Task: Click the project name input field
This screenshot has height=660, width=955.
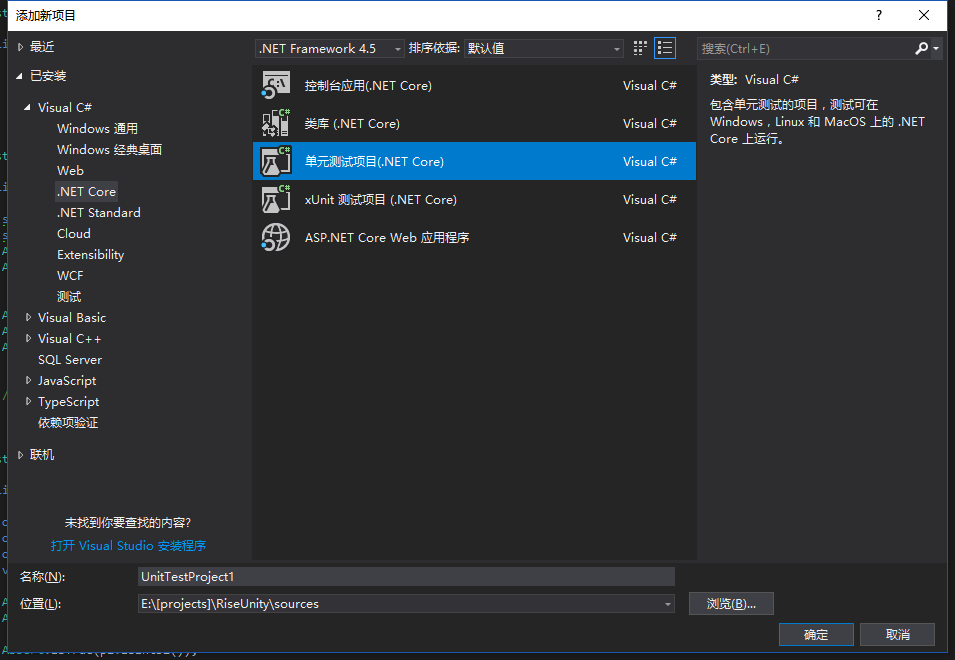Action: pos(406,577)
